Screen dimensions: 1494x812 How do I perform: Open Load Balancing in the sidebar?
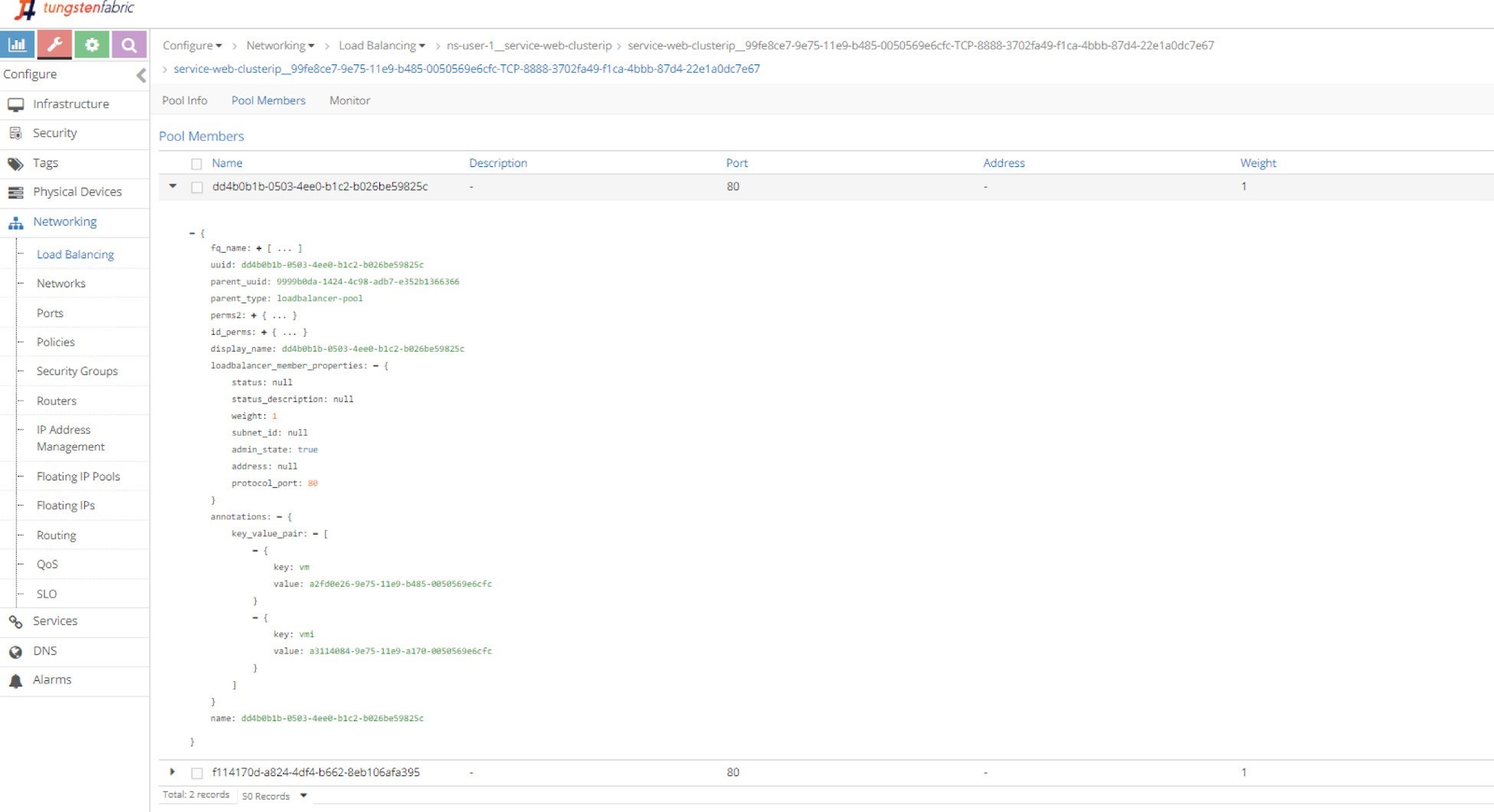tap(75, 254)
